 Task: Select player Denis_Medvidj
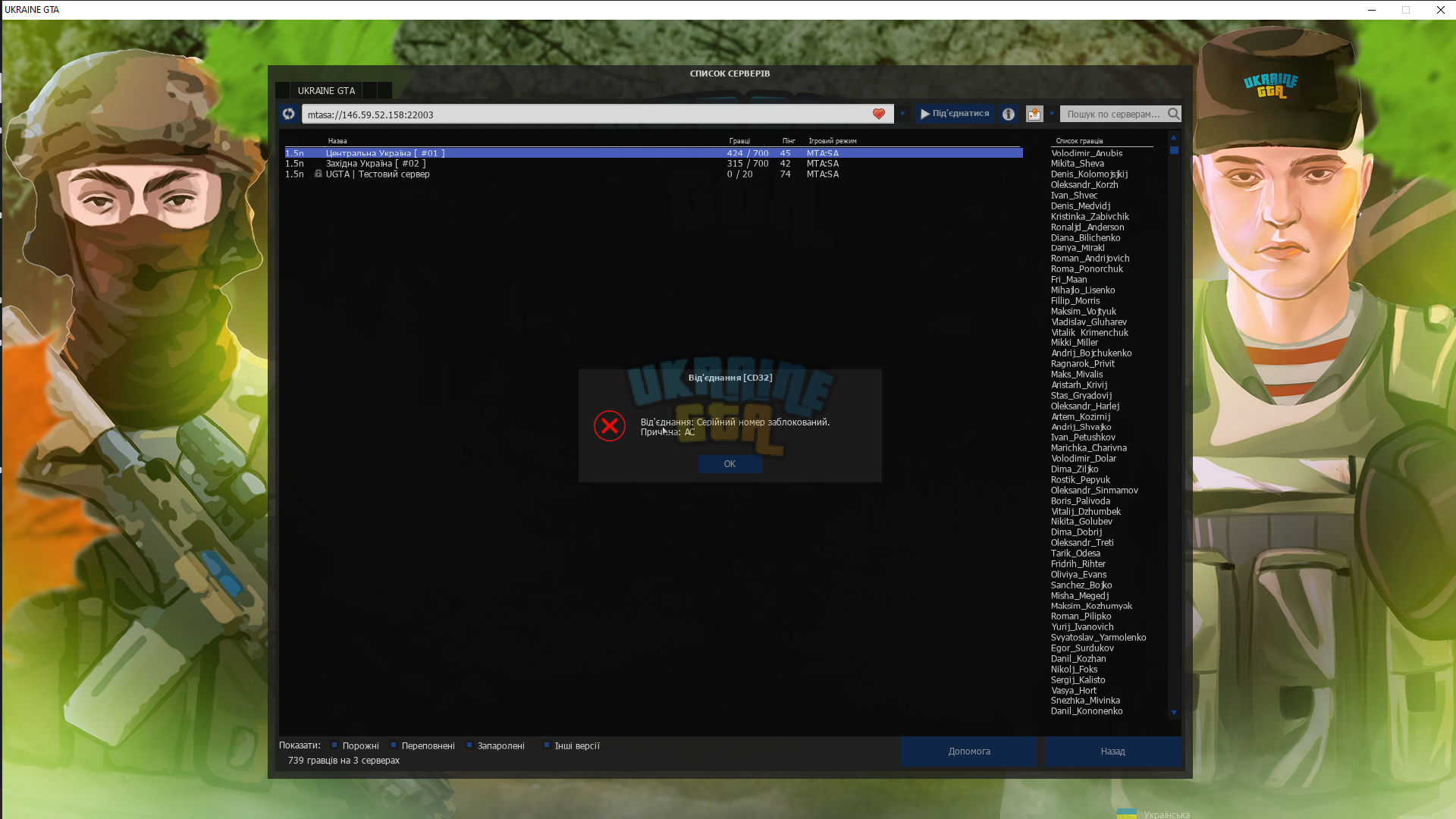pyautogui.click(x=1080, y=206)
